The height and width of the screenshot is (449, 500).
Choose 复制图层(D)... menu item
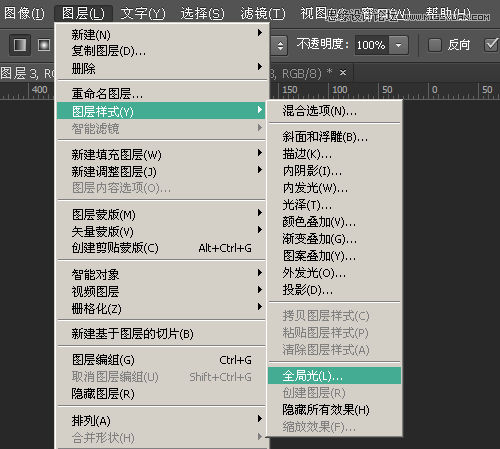coord(162,51)
